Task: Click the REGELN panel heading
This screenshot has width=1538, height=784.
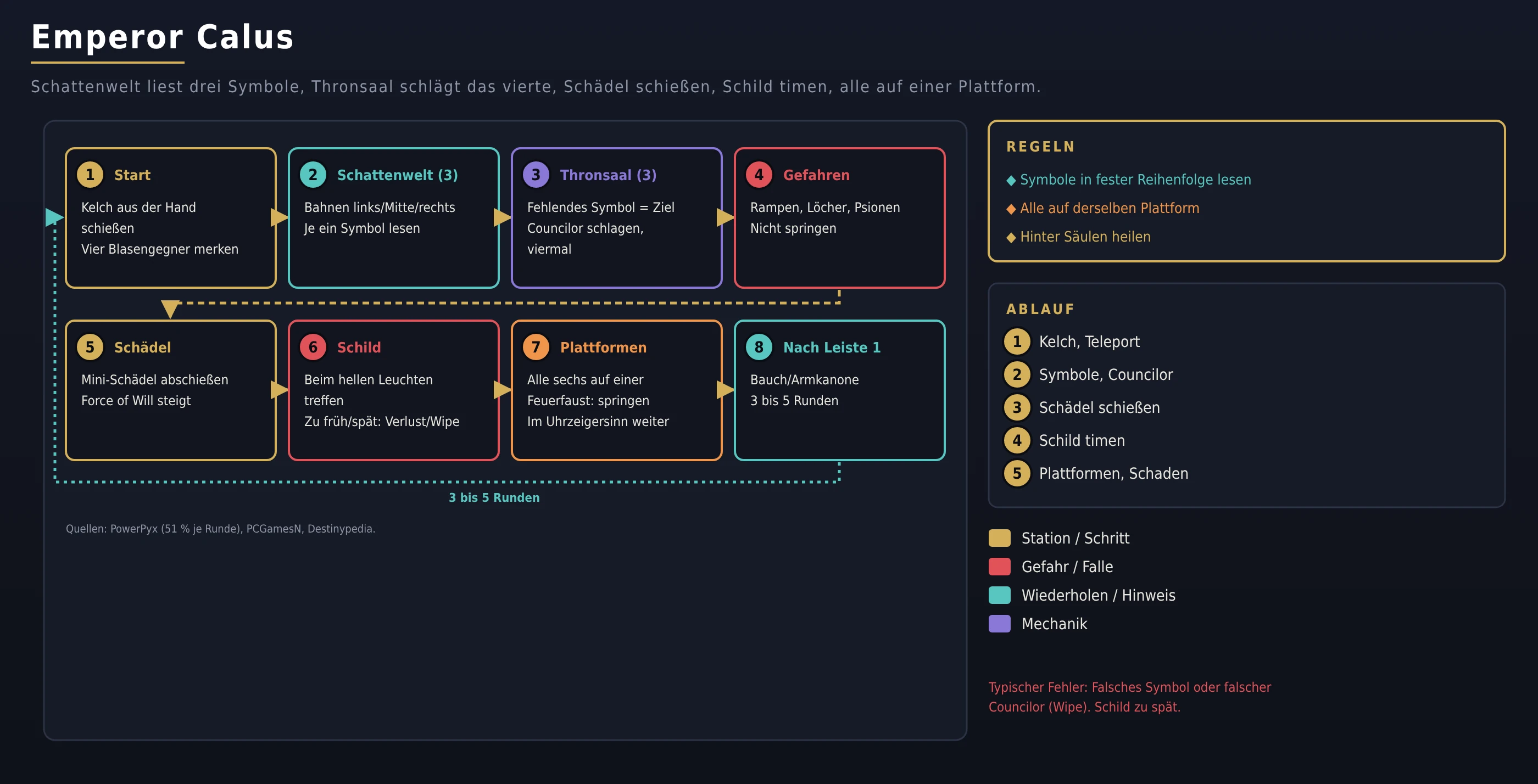Action: click(1041, 147)
